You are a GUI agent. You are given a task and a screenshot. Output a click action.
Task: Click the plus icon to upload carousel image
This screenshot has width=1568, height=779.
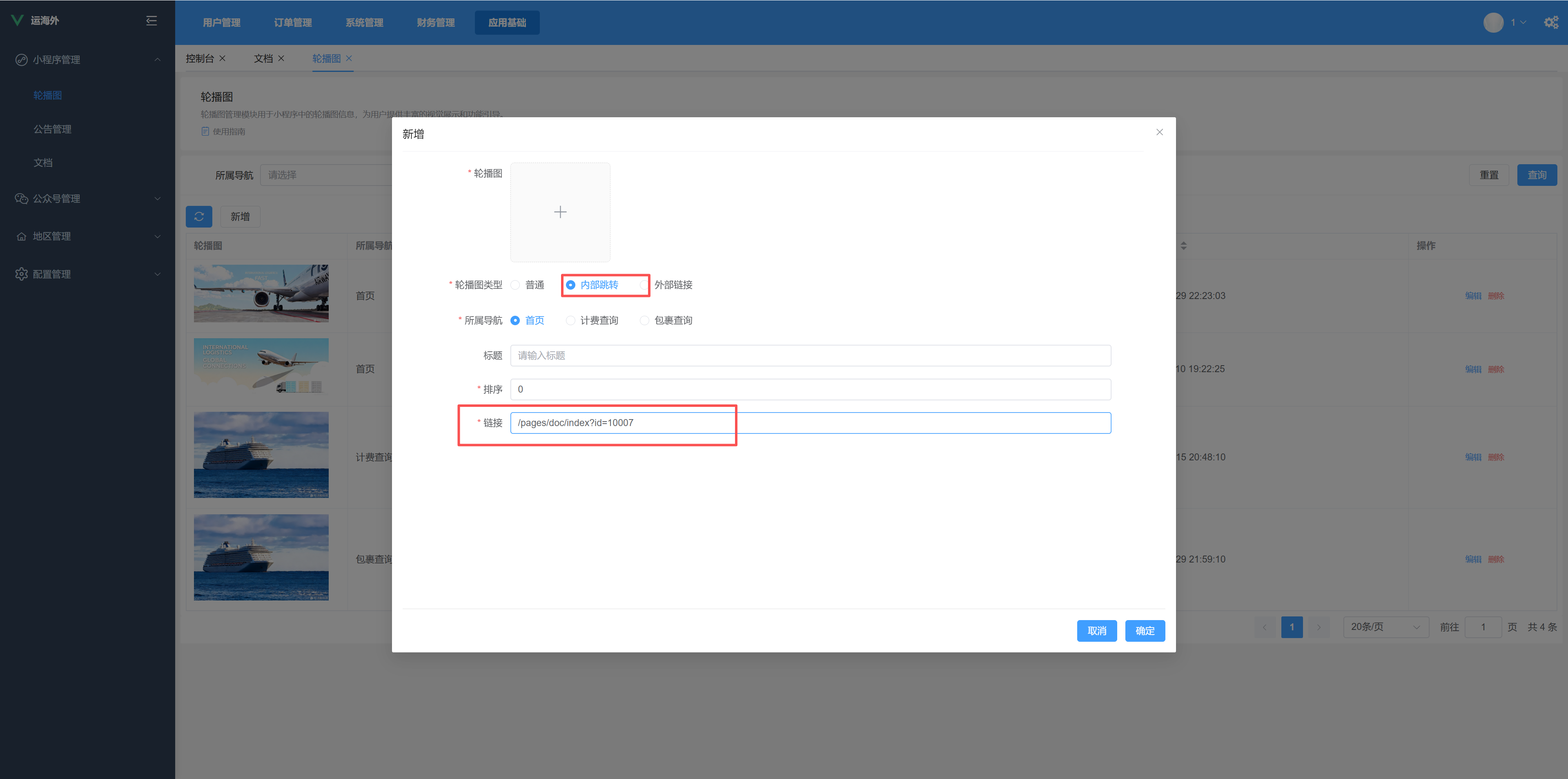pyautogui.click(x=560, y=212)
